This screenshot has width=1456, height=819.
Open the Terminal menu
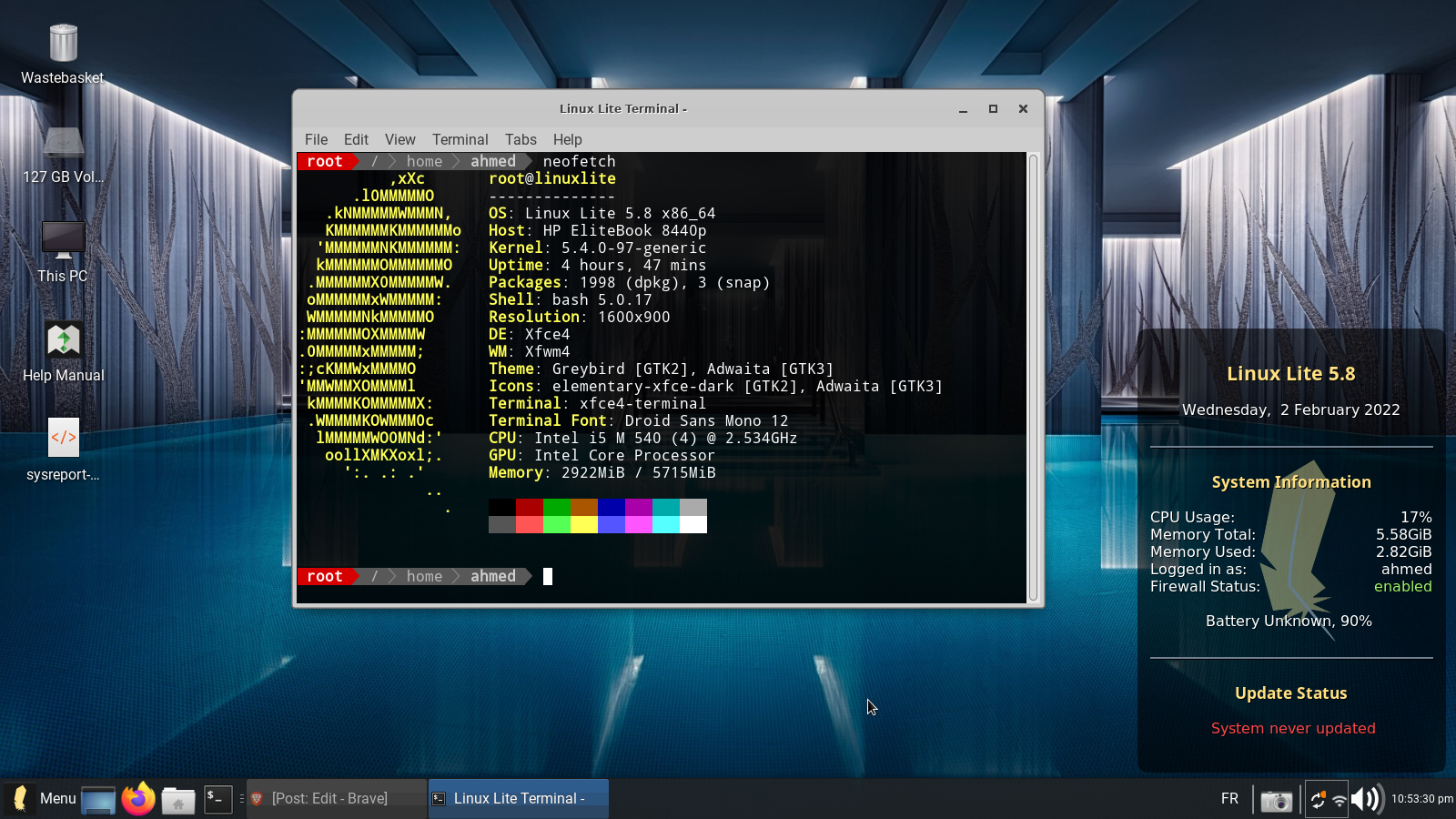[x=460, y=139]
